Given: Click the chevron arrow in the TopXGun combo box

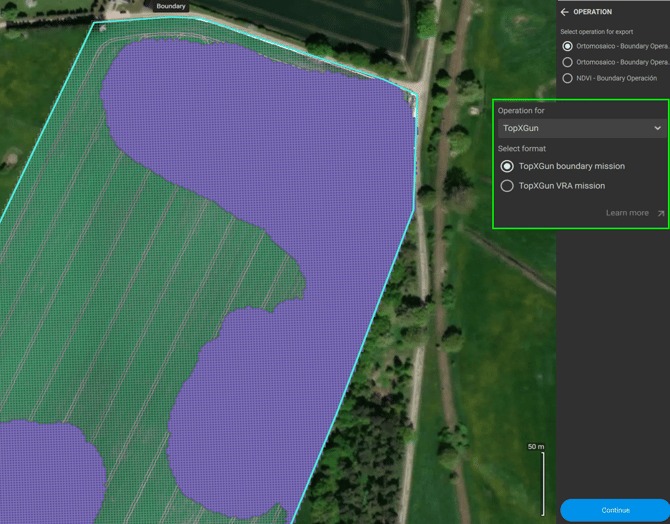Looking at the screenshot, I should coord(657,128).
